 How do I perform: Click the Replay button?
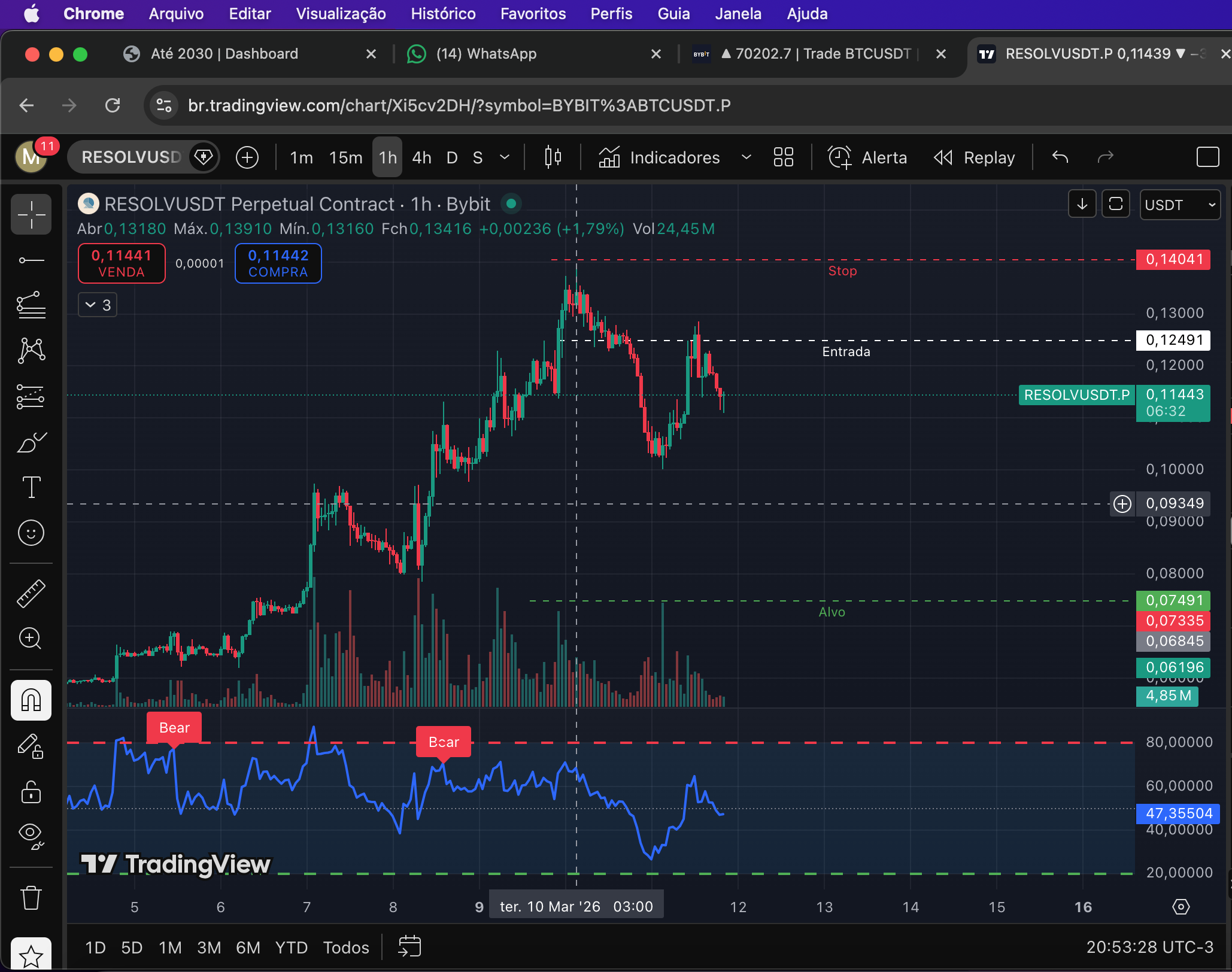coord(975,157)
